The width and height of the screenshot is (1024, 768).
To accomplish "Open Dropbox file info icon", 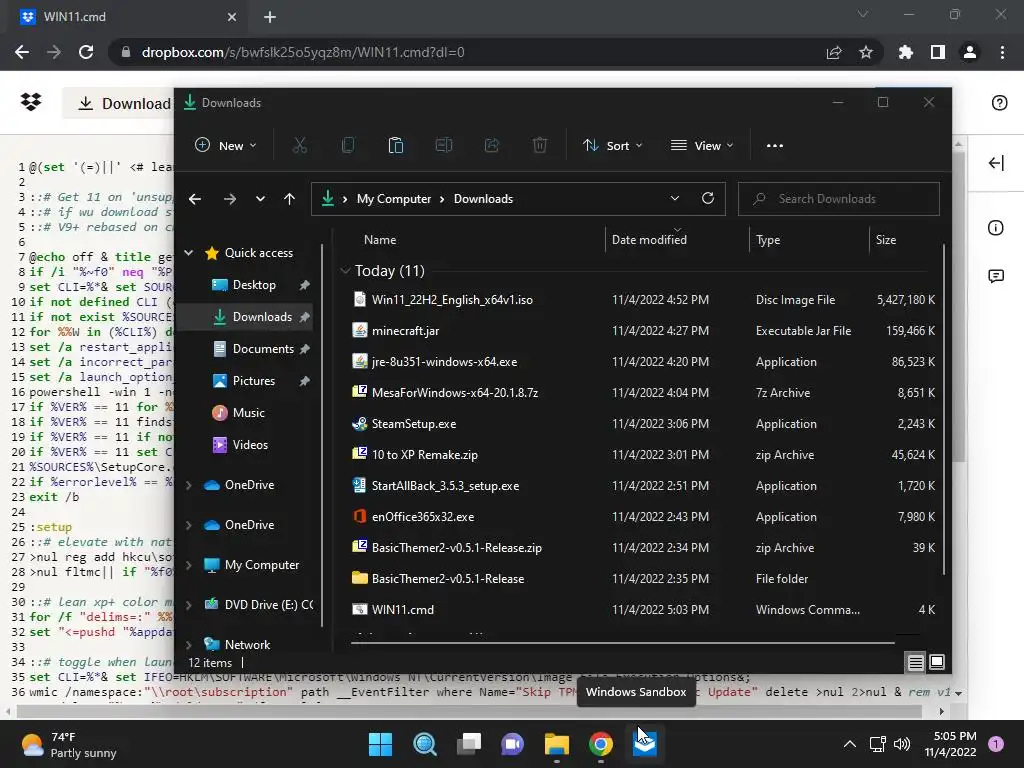I will point(996,227).
